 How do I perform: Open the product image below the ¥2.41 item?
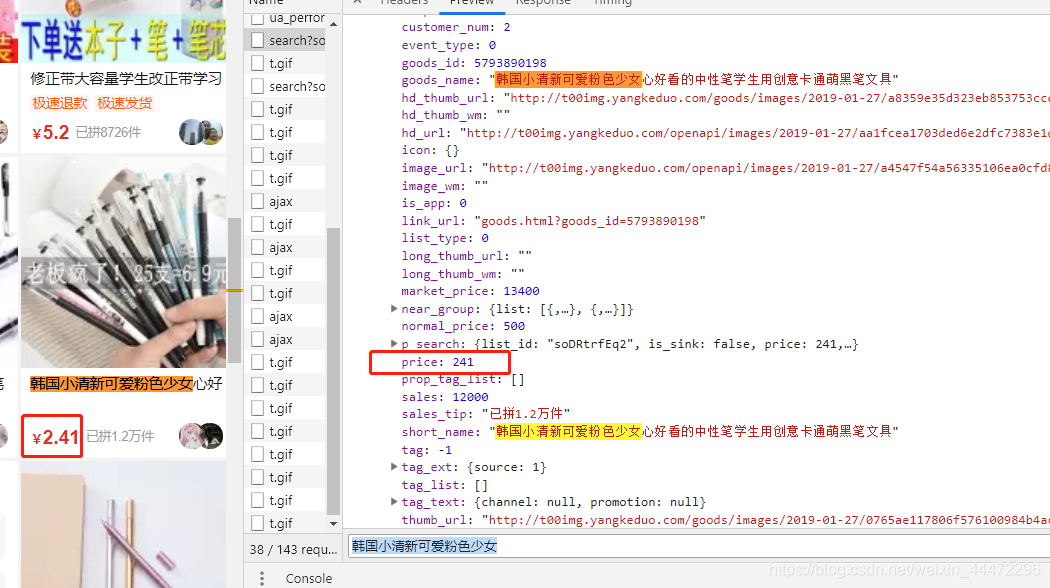123,525
